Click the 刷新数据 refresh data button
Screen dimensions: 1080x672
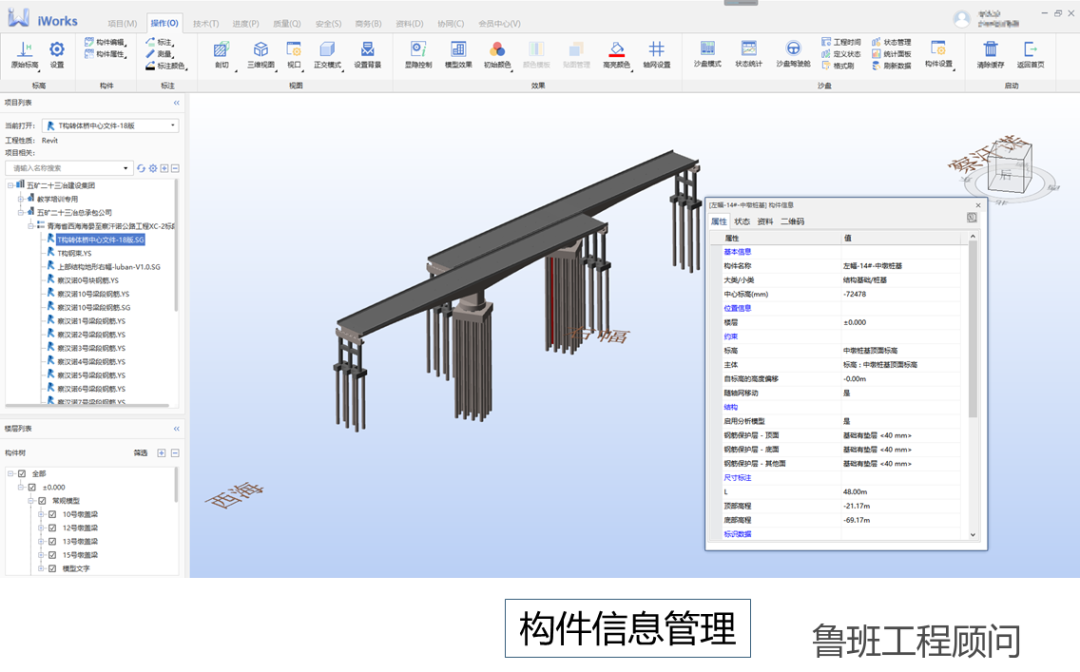tap(892, 66)
